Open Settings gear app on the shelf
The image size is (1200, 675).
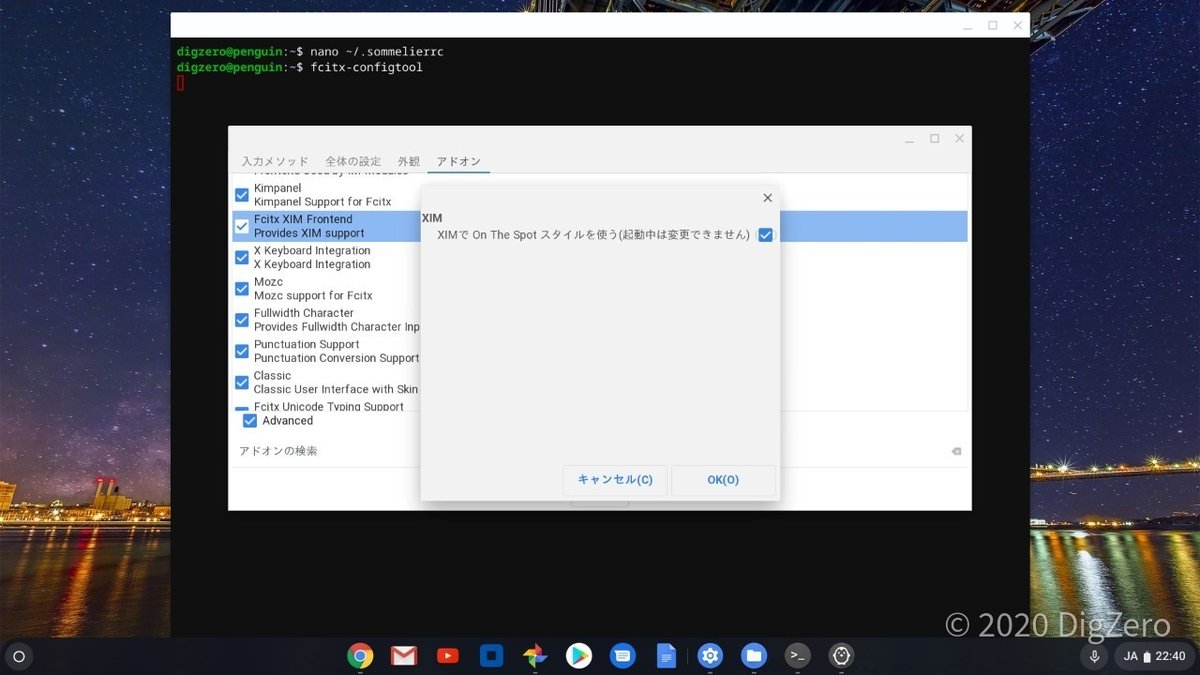pyautogui.click(x=710, y=656)
